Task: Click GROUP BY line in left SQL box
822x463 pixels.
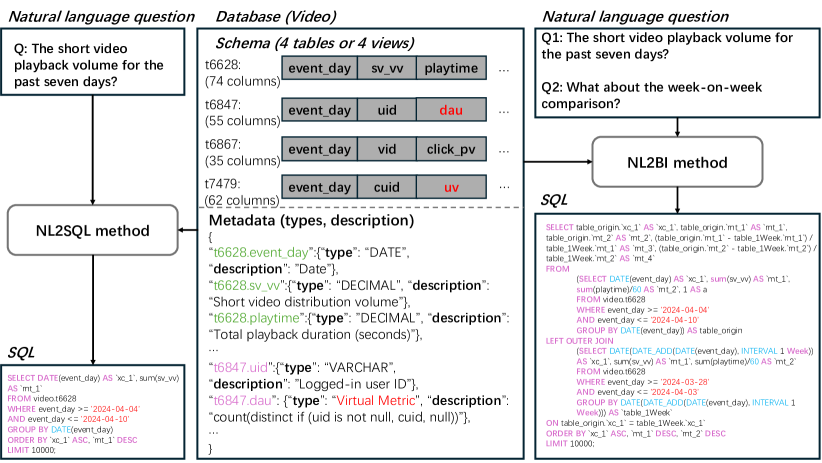Action: click(x=60, y=429)
